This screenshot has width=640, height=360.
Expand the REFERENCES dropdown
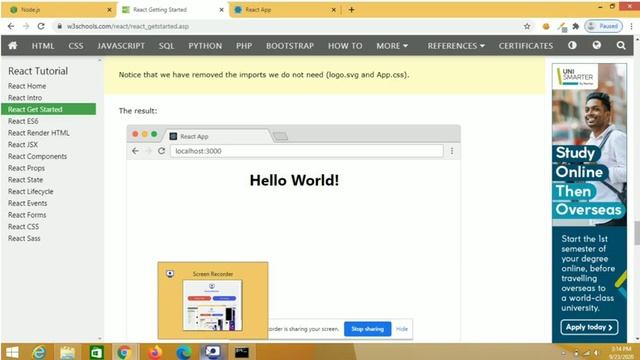[456, 46]
